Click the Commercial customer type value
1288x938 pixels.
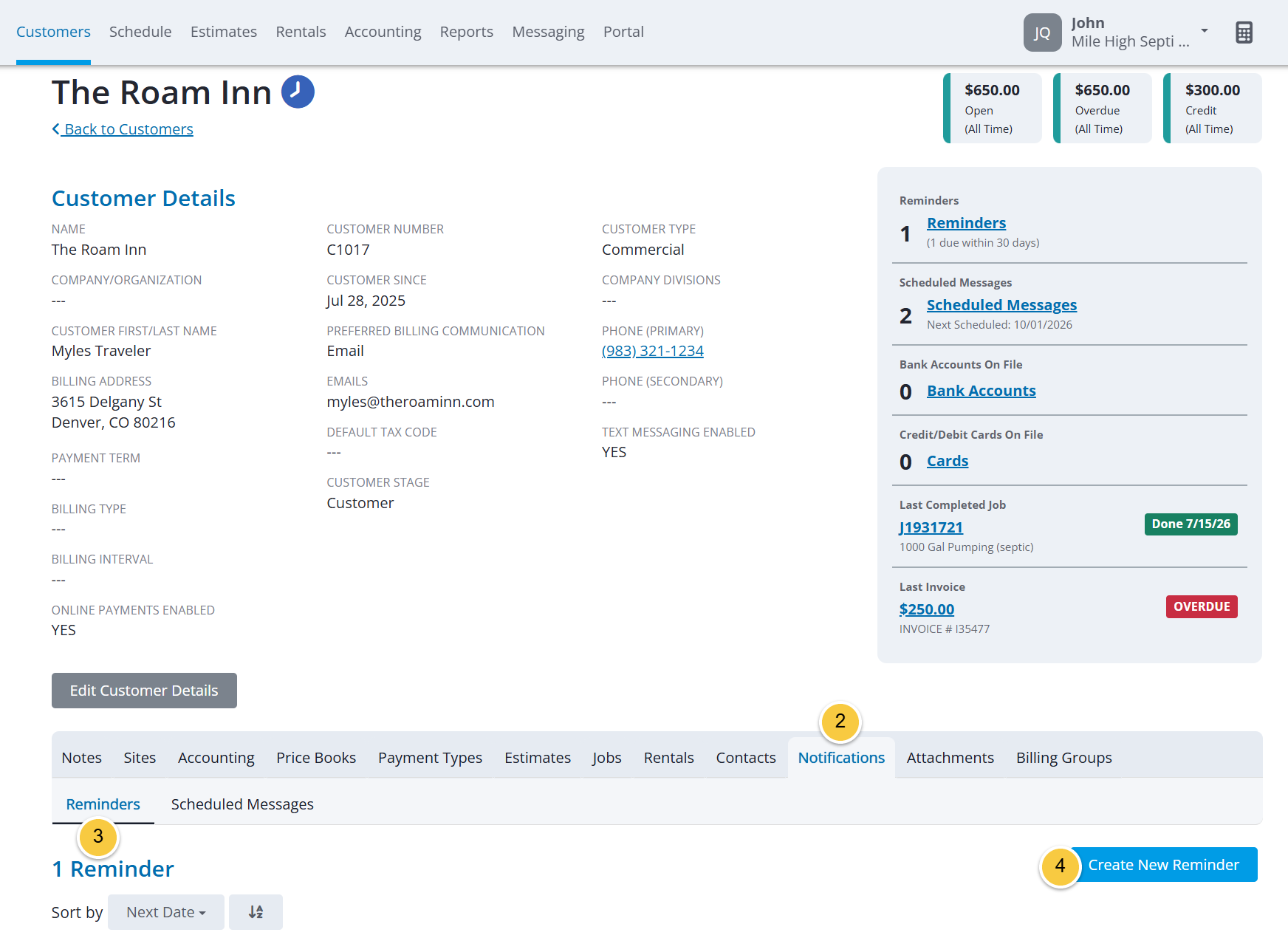pos(643,250)
